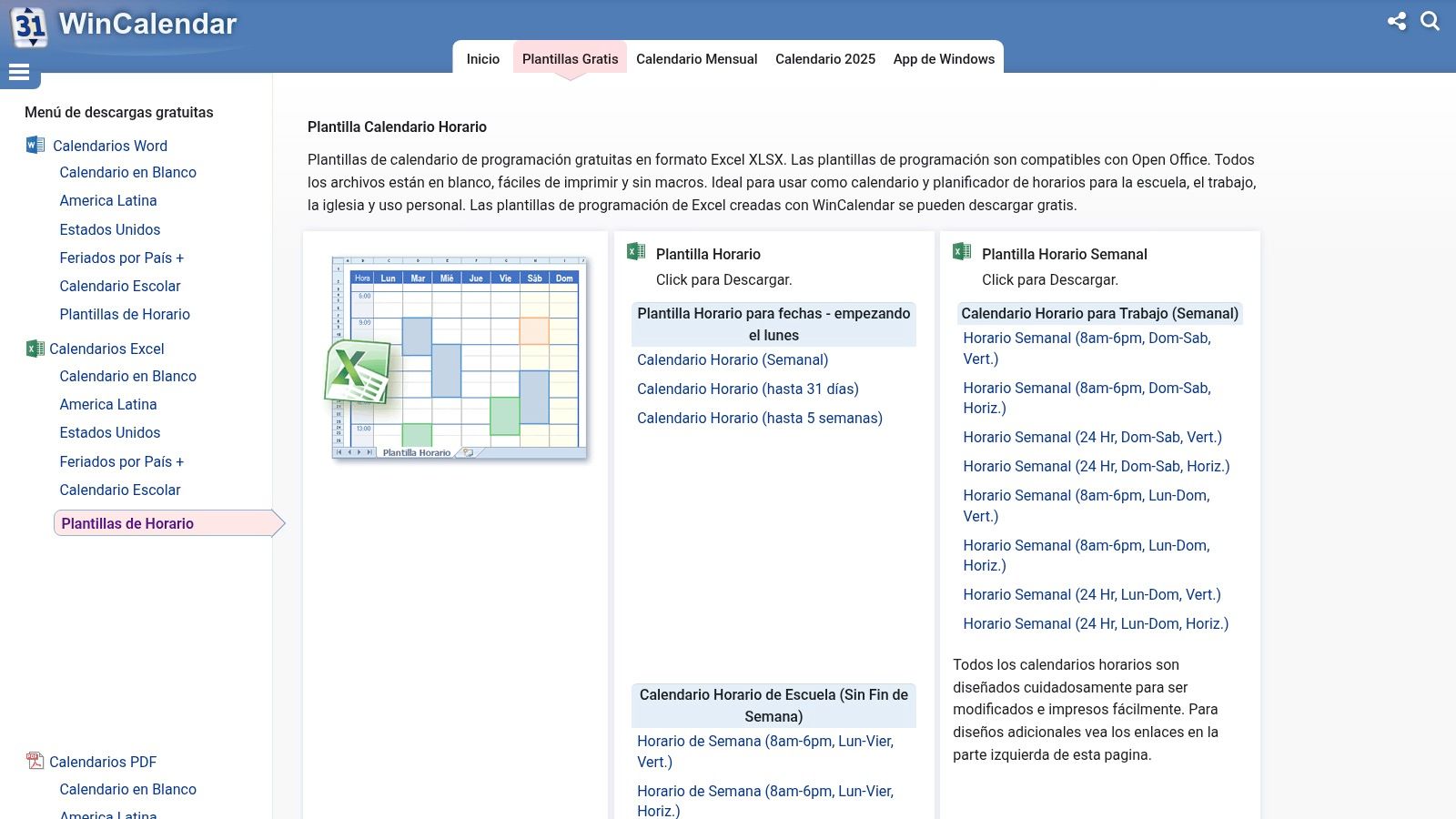Viewport: 1456px width, 819px height.
Task: Open the share icon in the header
Action: [1398, 22]
